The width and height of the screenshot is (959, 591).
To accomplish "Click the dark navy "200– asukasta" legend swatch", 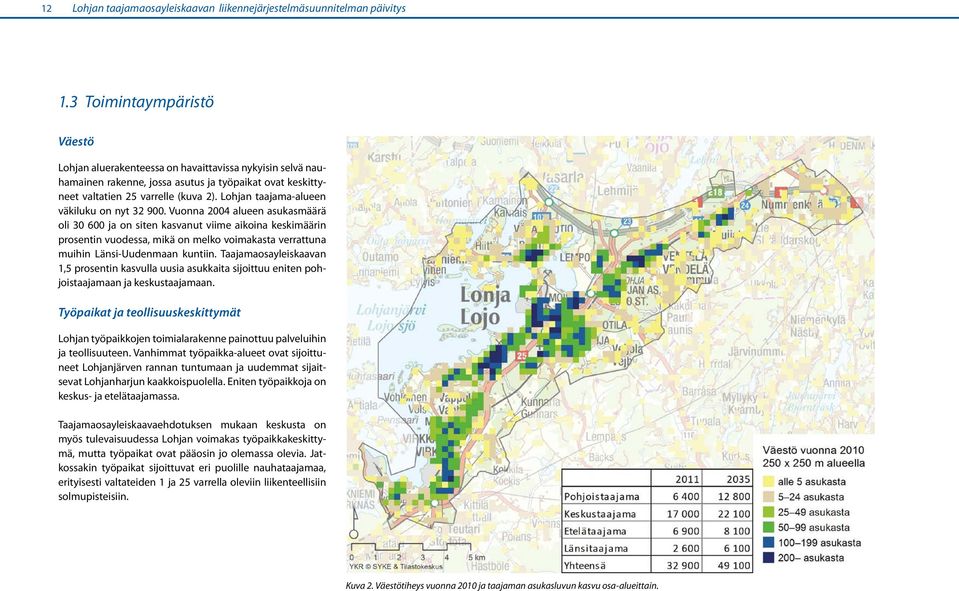I will point(768,558).
